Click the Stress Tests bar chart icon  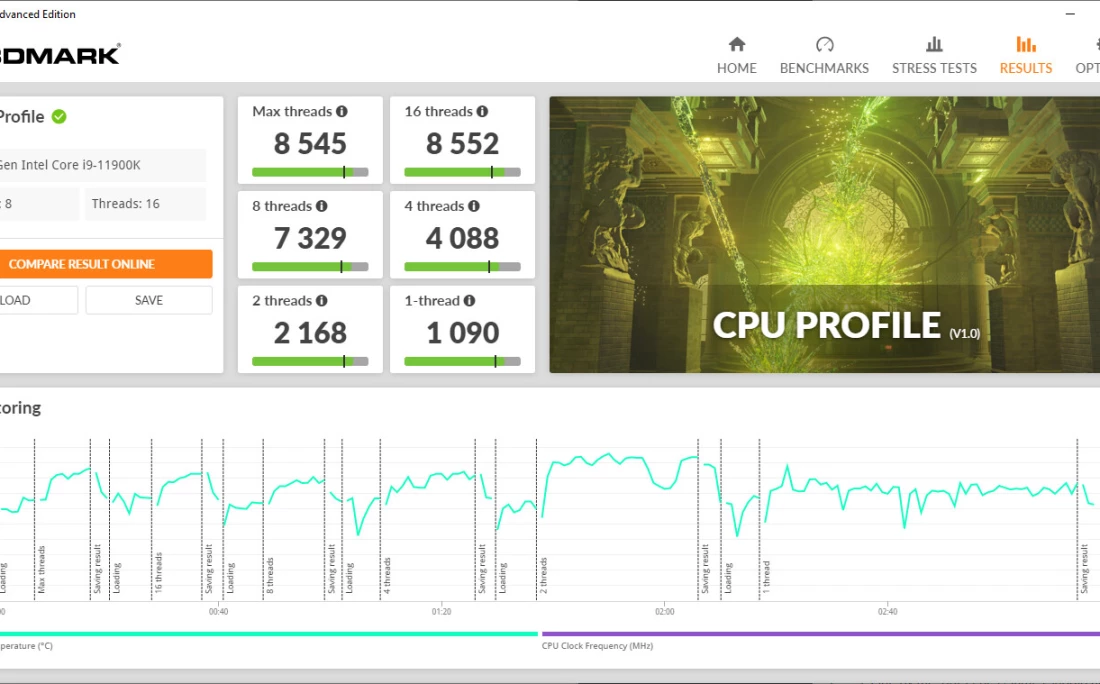(934, 44)
